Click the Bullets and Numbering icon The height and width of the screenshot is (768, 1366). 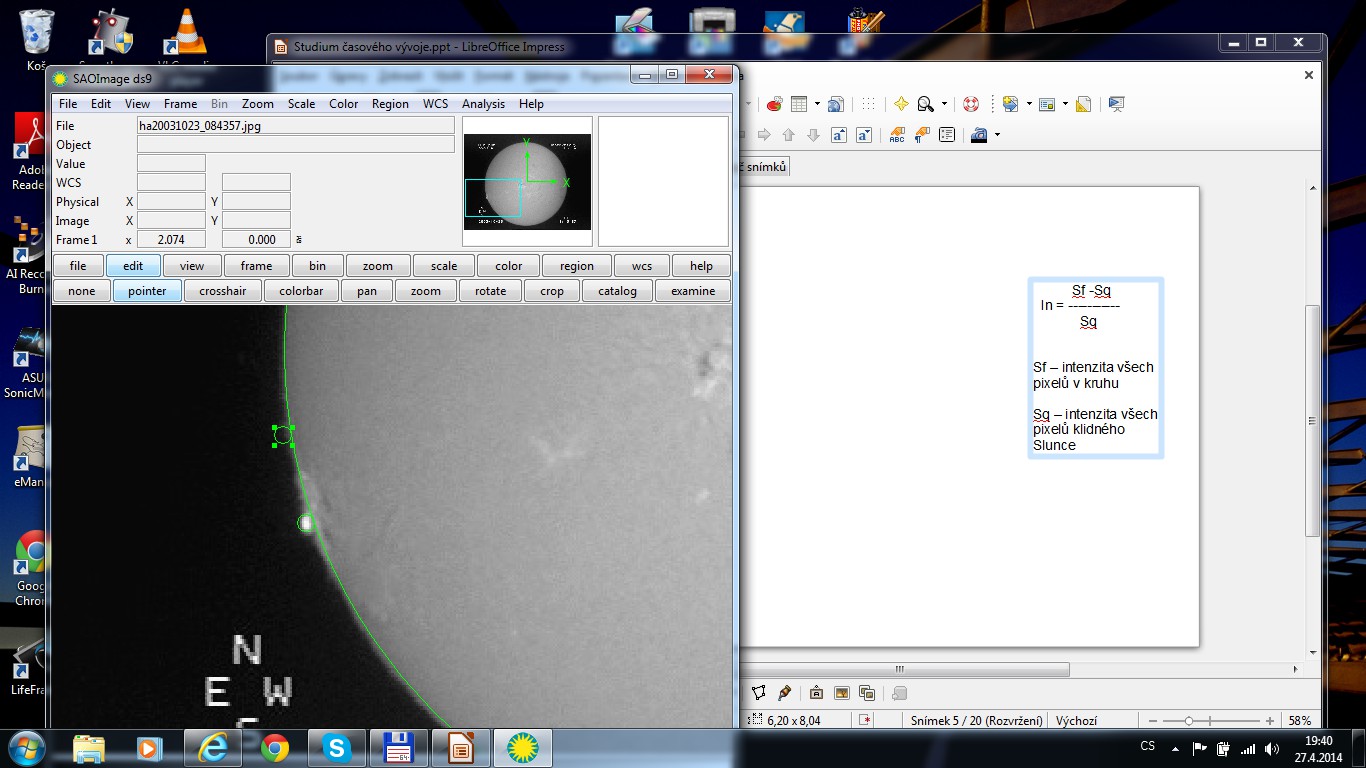click(x=947, y=135)
